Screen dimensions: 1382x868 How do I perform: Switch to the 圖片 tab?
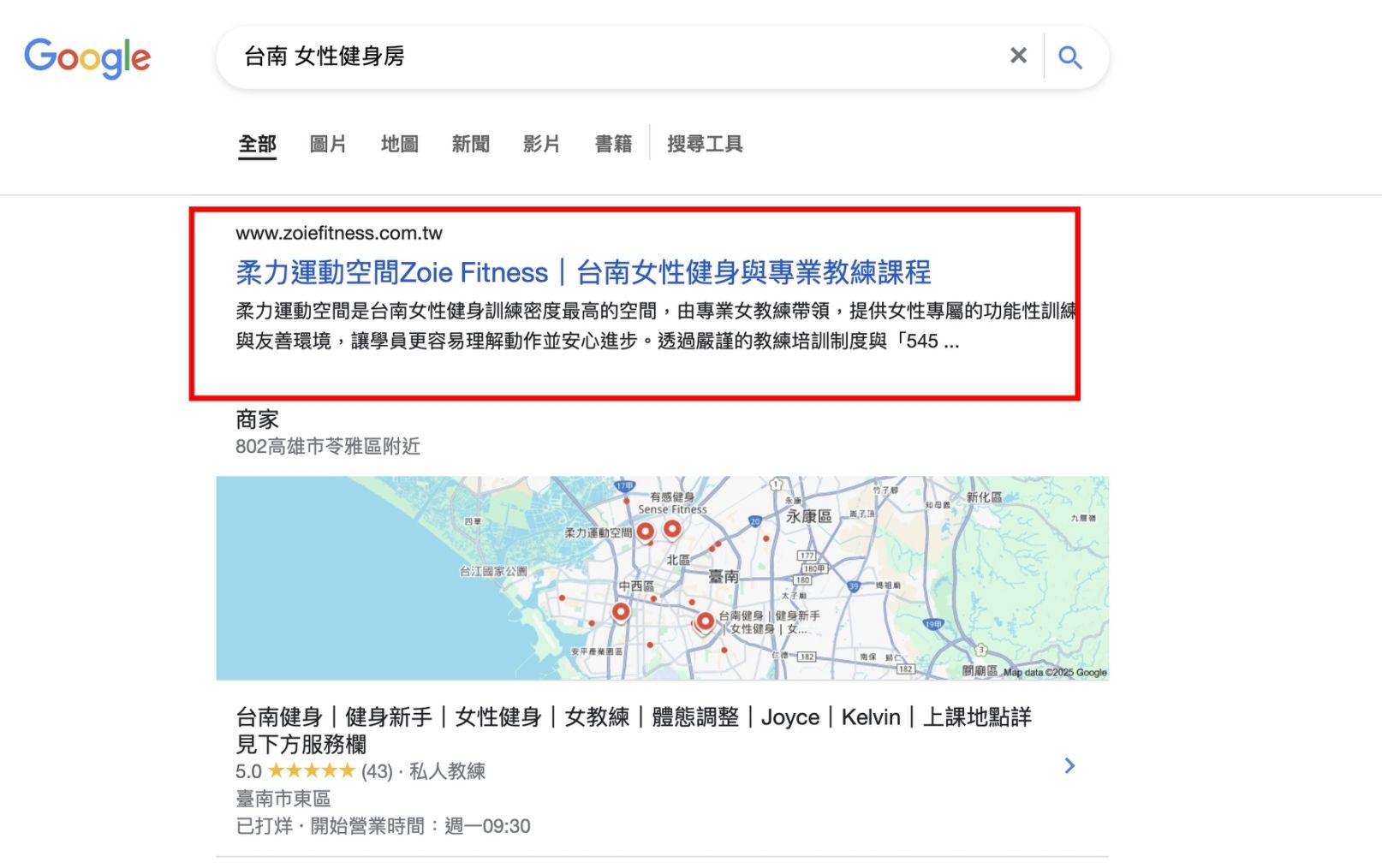pos(328,144)
